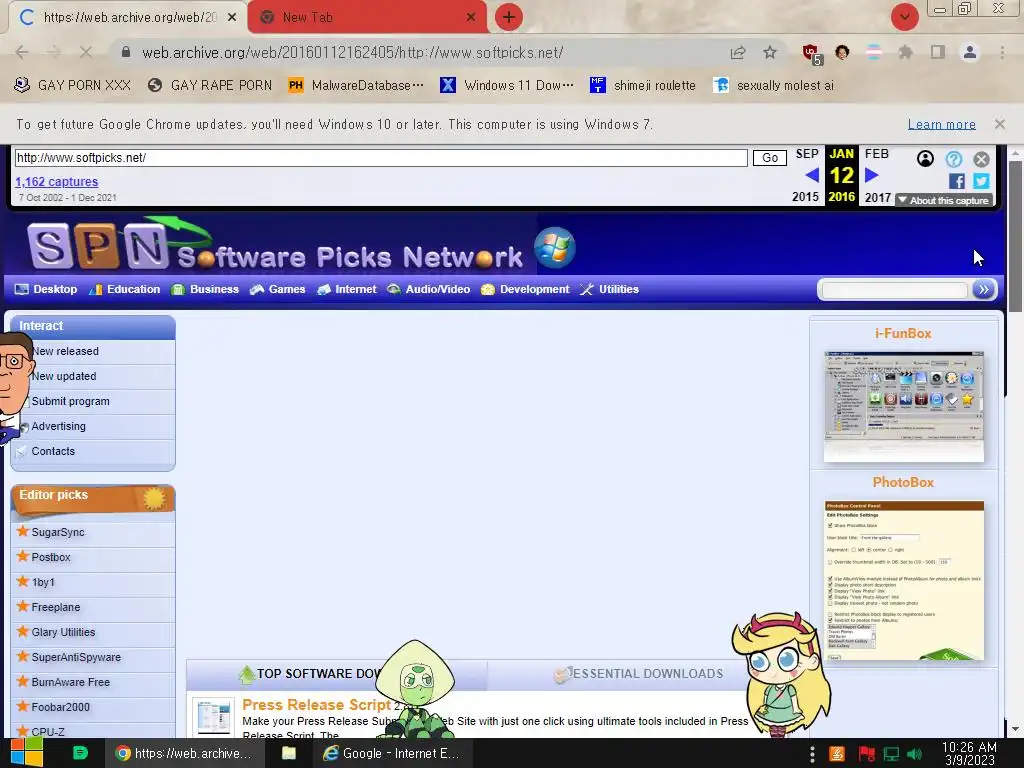Open the Utilities category menu
This screenshot has width=1024, height=768.
(609, 289)
